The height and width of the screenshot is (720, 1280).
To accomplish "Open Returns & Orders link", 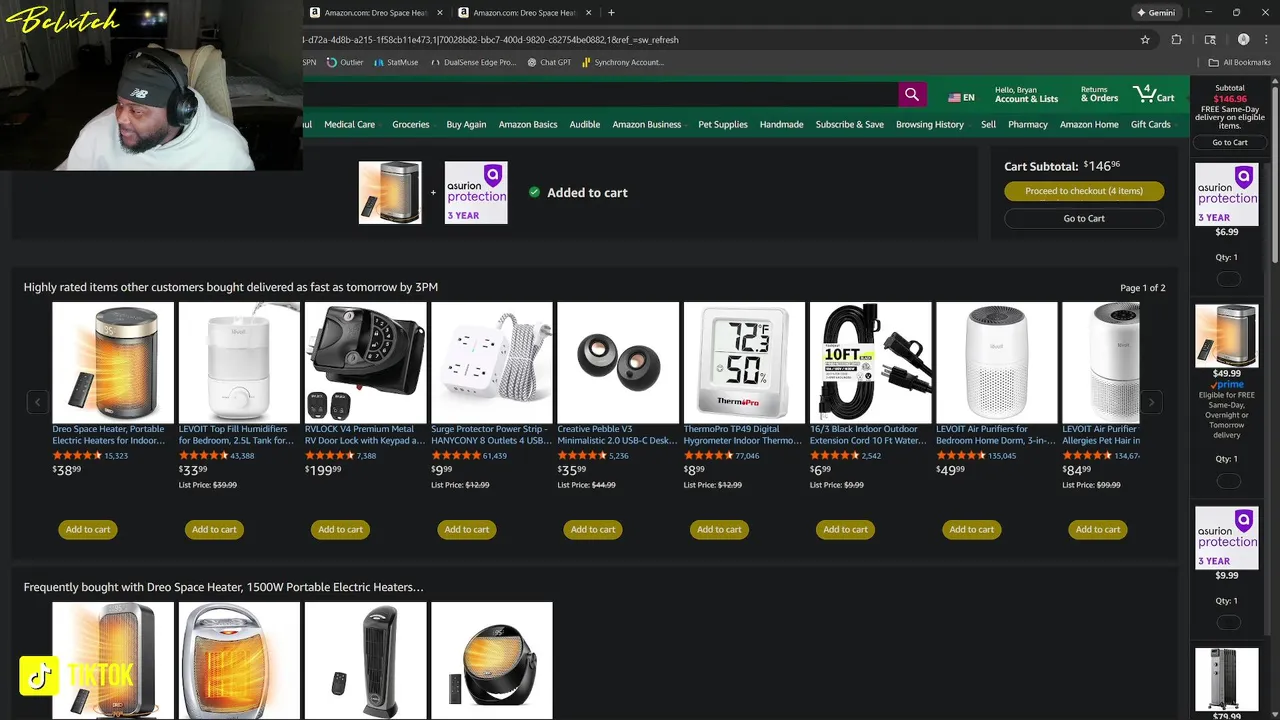I will click(x=1099, y=95).
